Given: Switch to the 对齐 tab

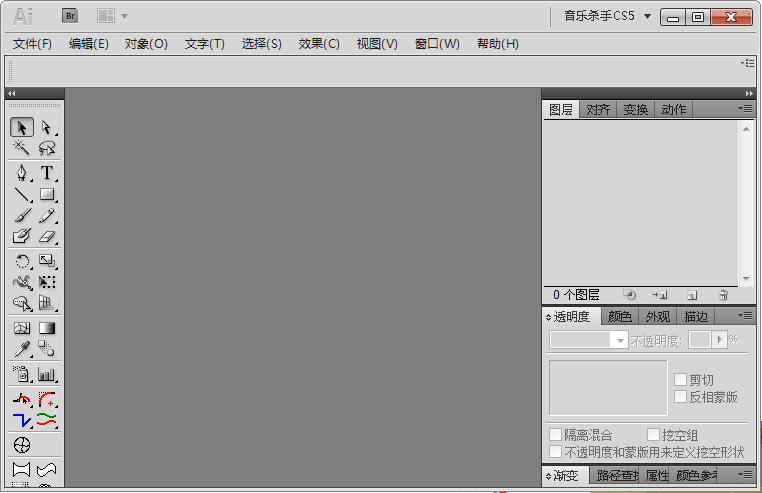Looking at the screenshot, I should [598, 110].
